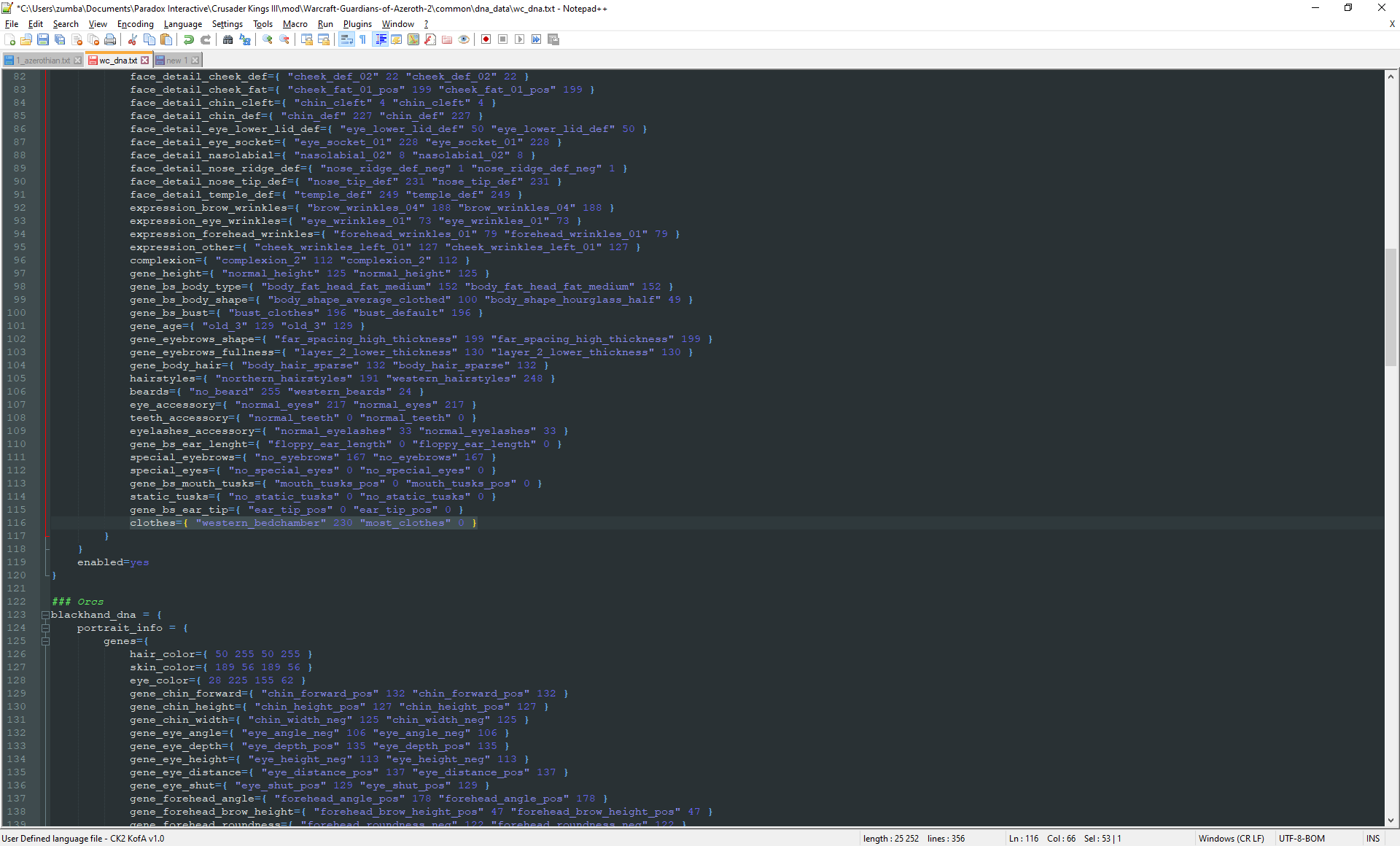The width and height of the screenshot is (1400, 846).
Task: Click the Undo arrow icon
Action: tap(189, 39)
